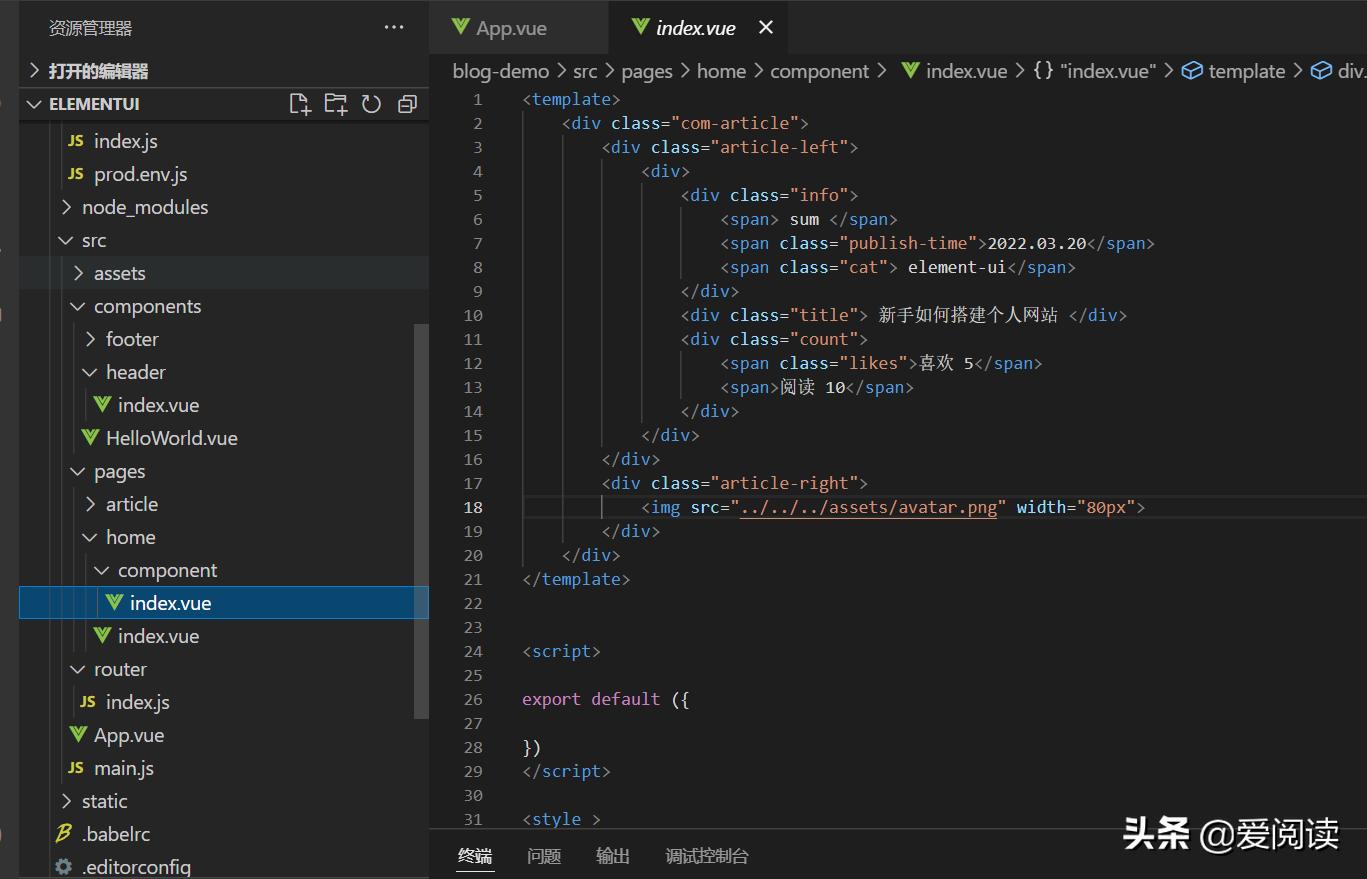Collapse the pages folder

tap(119, 471)
